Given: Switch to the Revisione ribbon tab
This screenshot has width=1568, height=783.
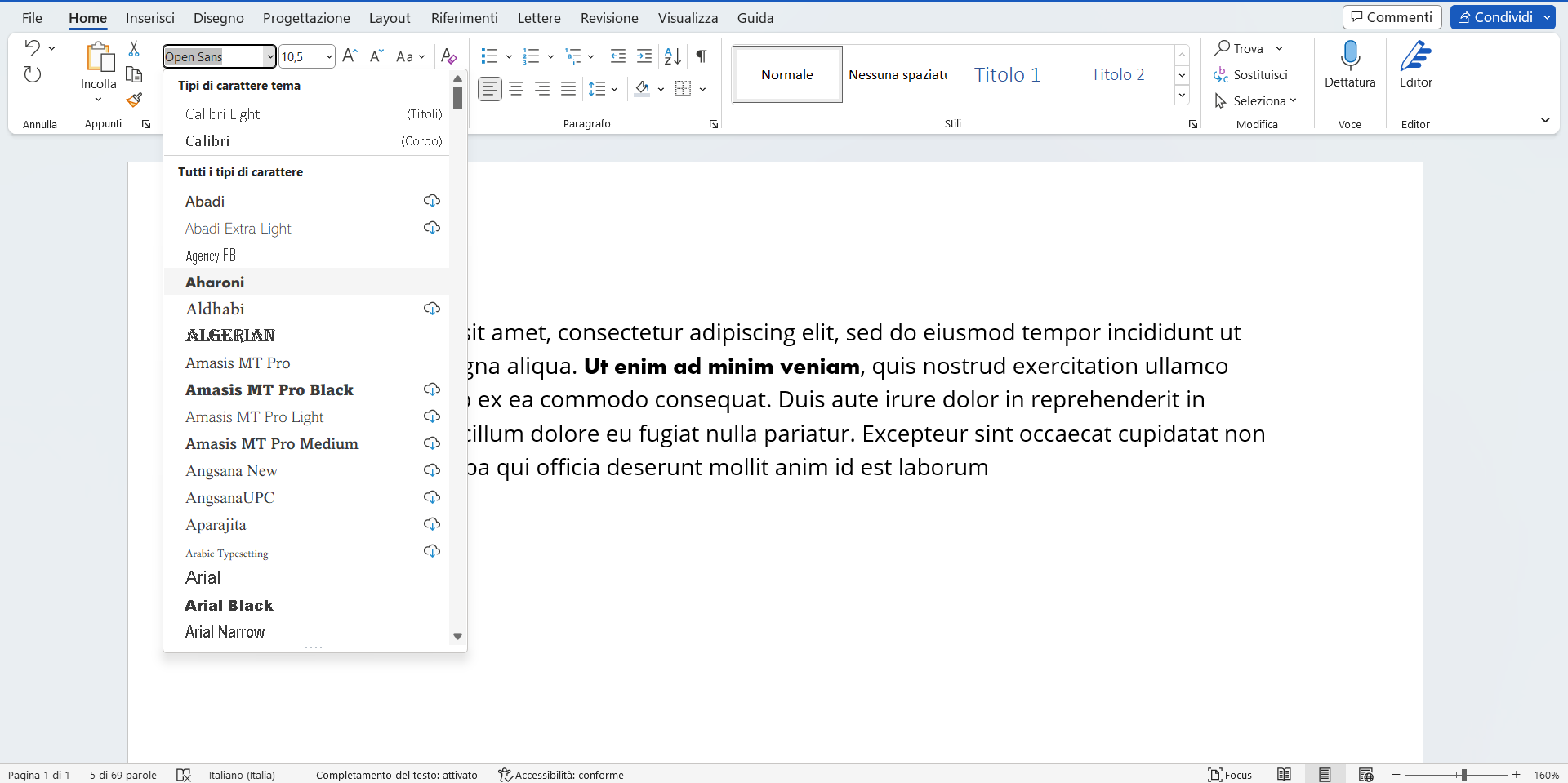Looking at the screenshot, I should (608, 17).
